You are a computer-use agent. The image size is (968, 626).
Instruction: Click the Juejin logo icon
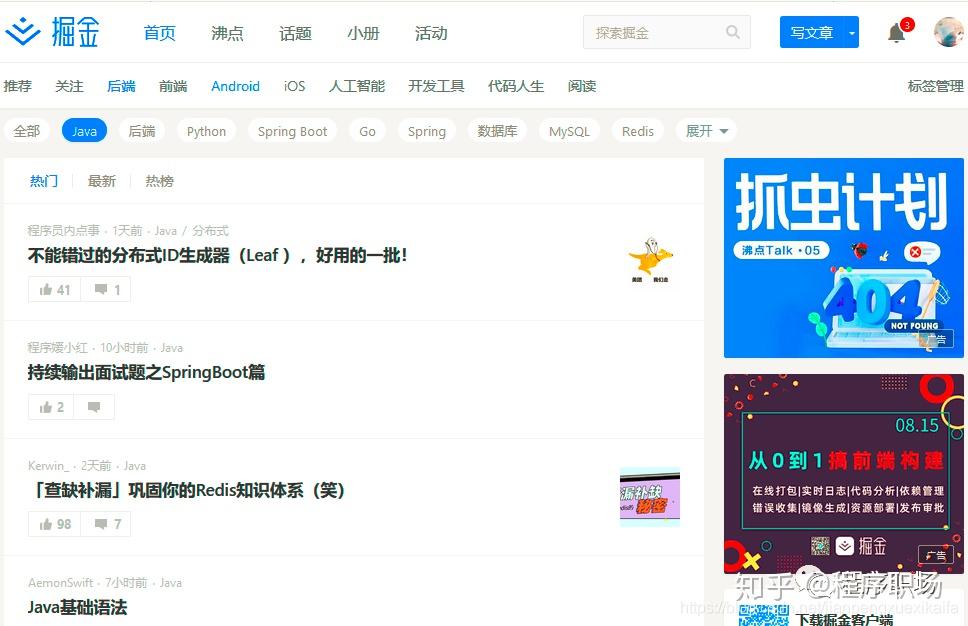pos(23,31)
